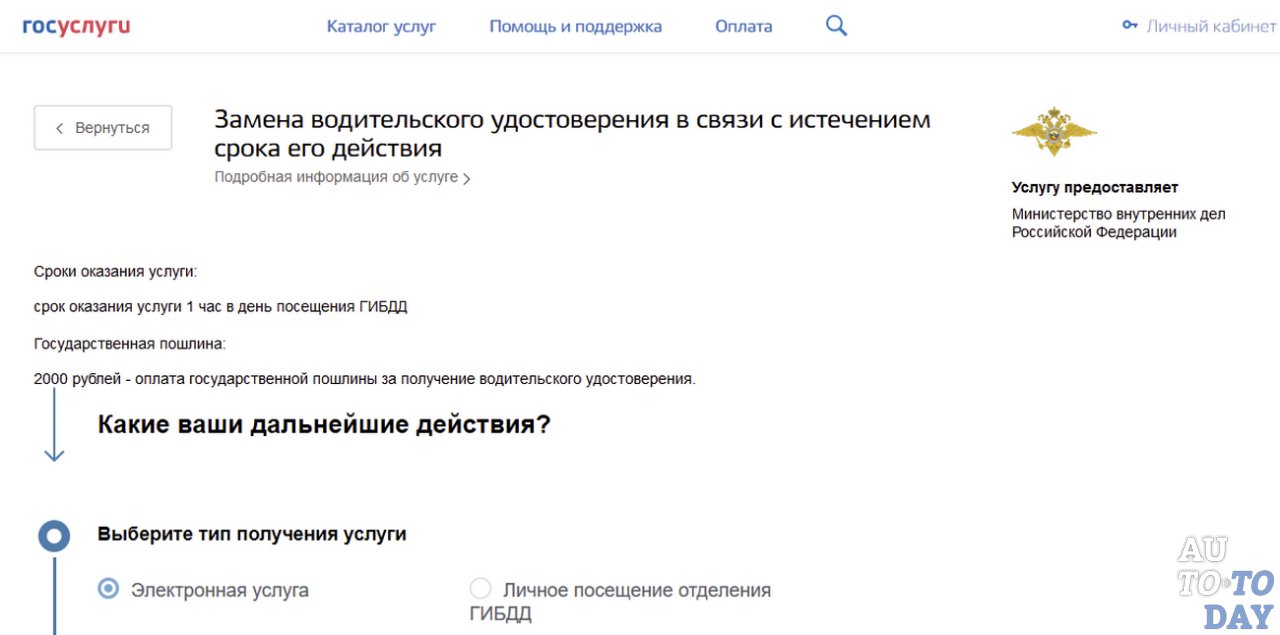Viewport: 1280px width, 635px height.
Task: Open search with the magnifier icon
Action: coord(836,26)
